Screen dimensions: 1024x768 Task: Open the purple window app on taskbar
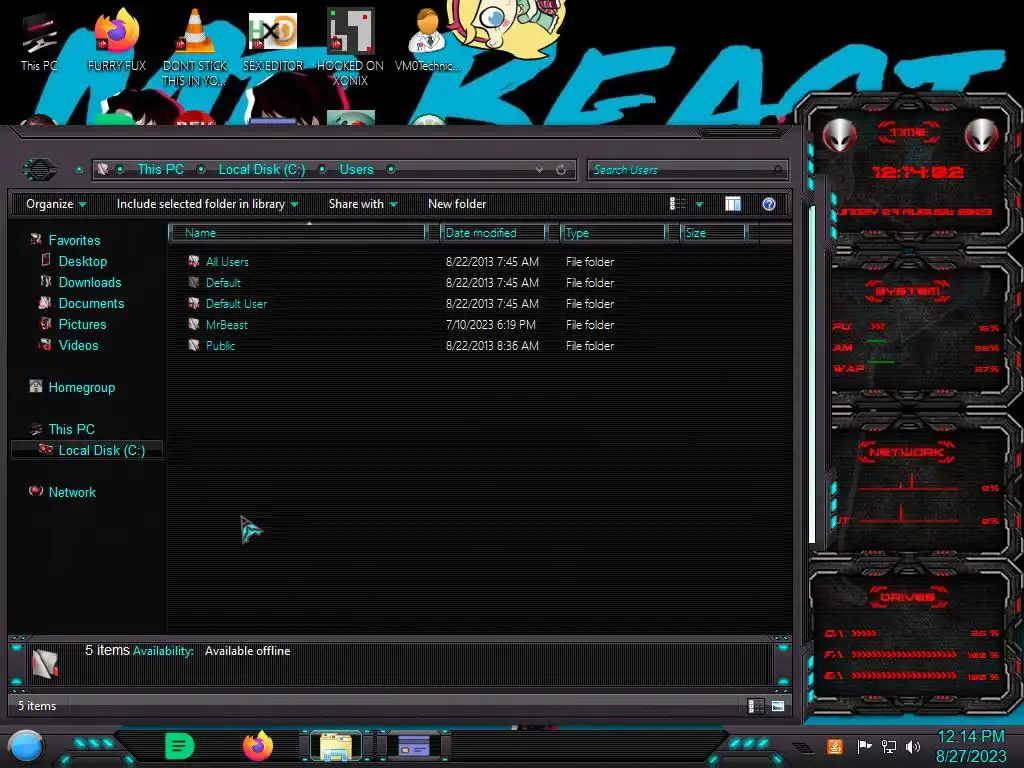tap(414, 746)
